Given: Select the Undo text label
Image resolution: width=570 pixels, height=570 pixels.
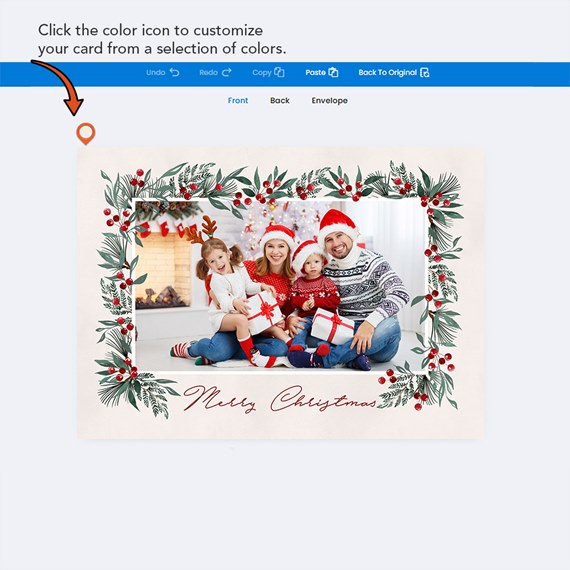Looking at the screenshot, I should click(156, 72).
